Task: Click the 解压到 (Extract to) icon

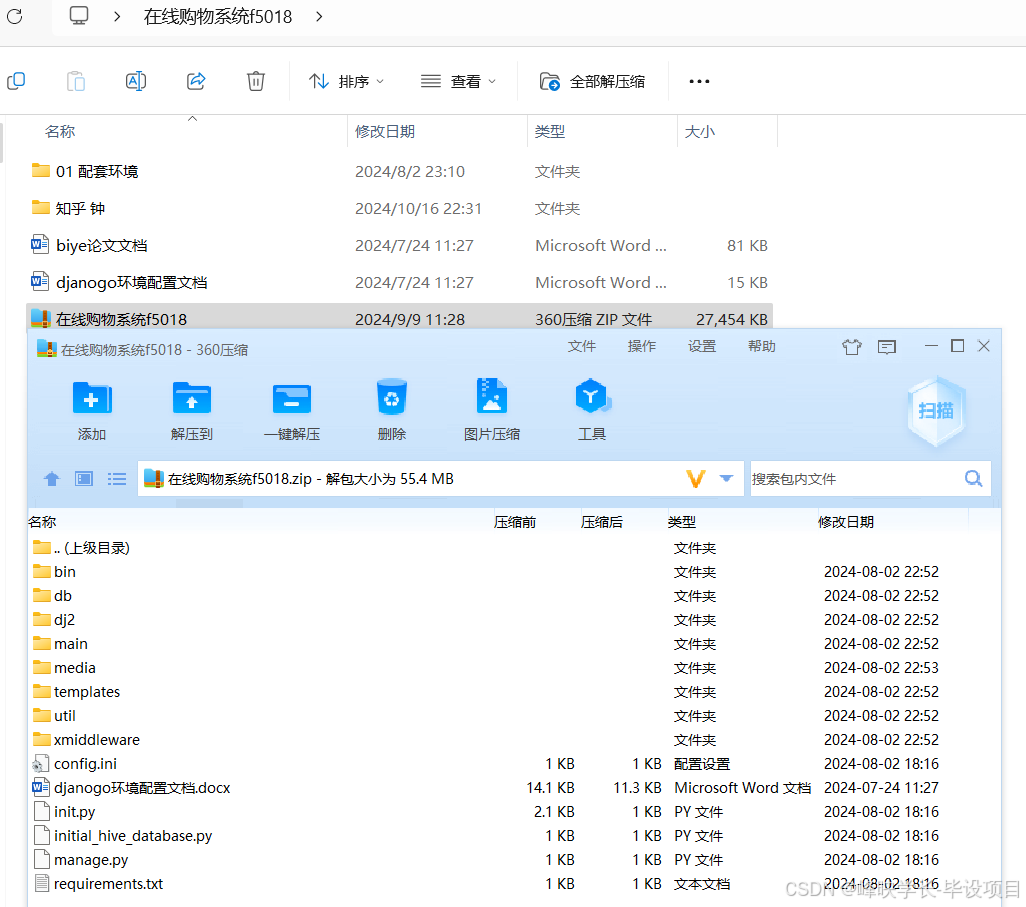Action: [x=191, y=405]
